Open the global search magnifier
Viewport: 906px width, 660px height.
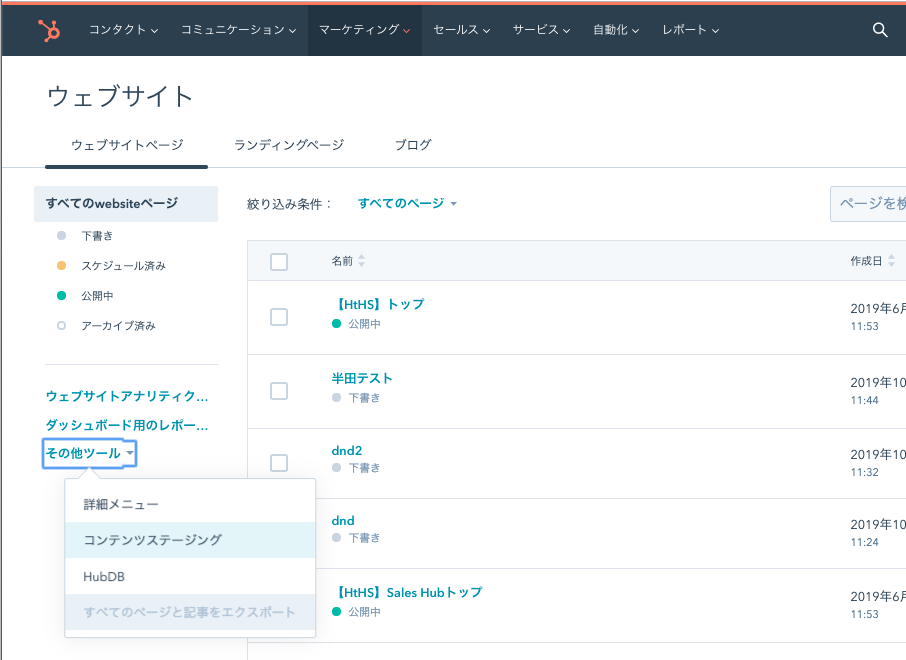click(879, 29)
